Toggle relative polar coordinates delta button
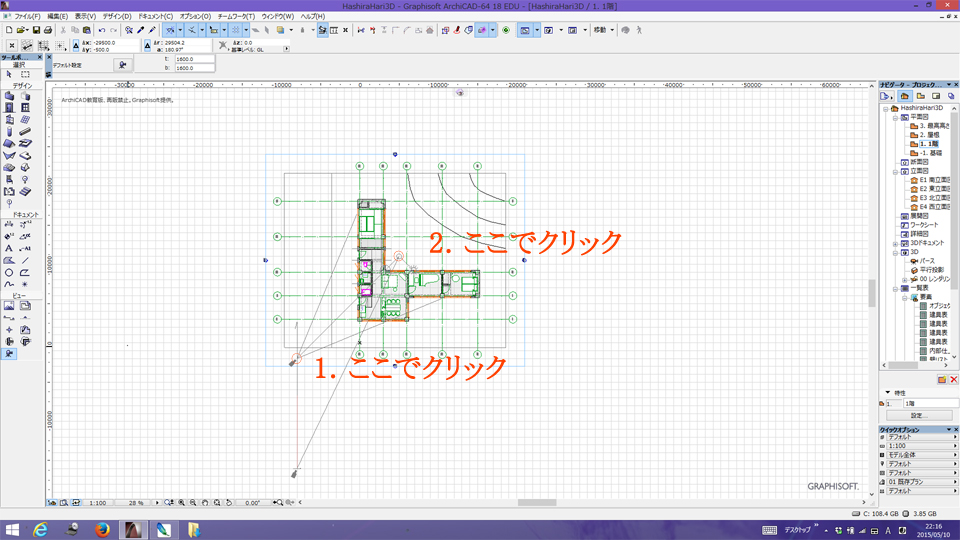The image size is (960, 540). (x=148, y=45)
